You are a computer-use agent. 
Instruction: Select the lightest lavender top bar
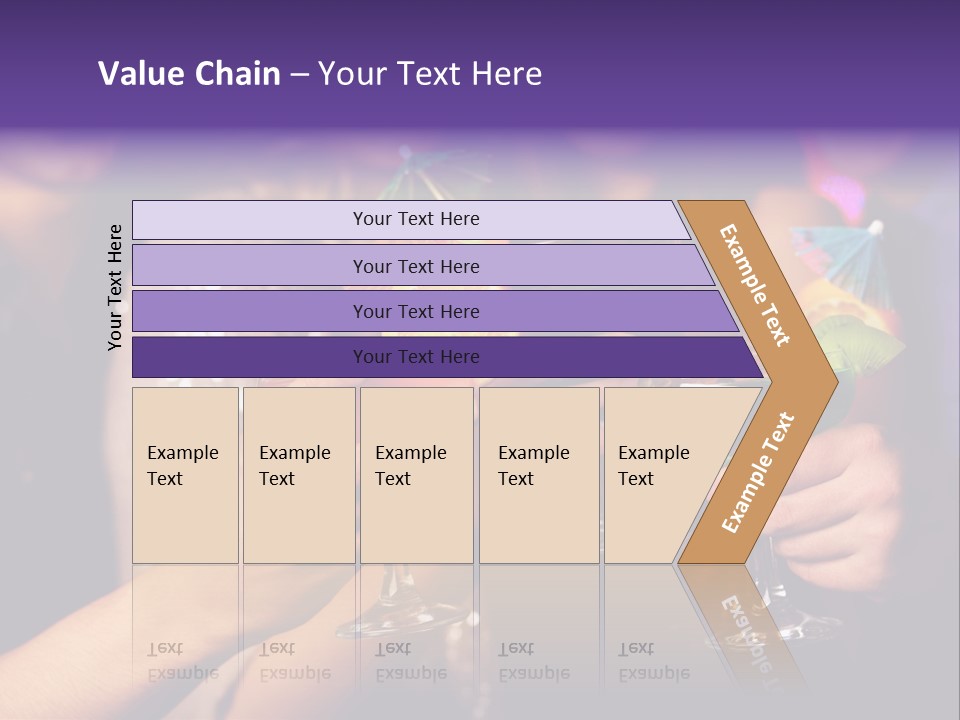pos(416,219)
